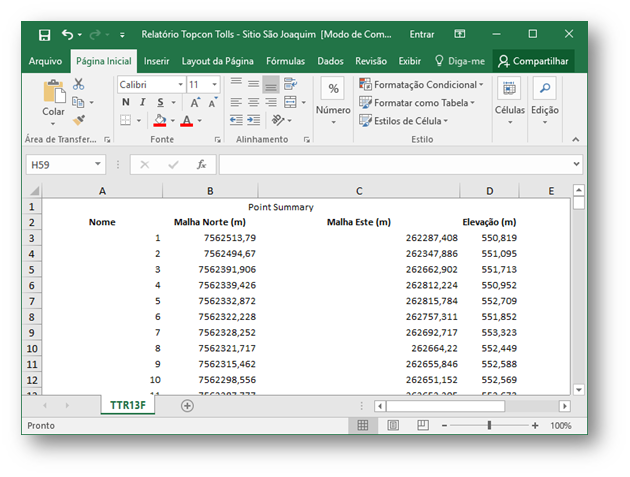630x477 pixels.
Task: Click the Cut scissors icon
Action: coord(79,85)
